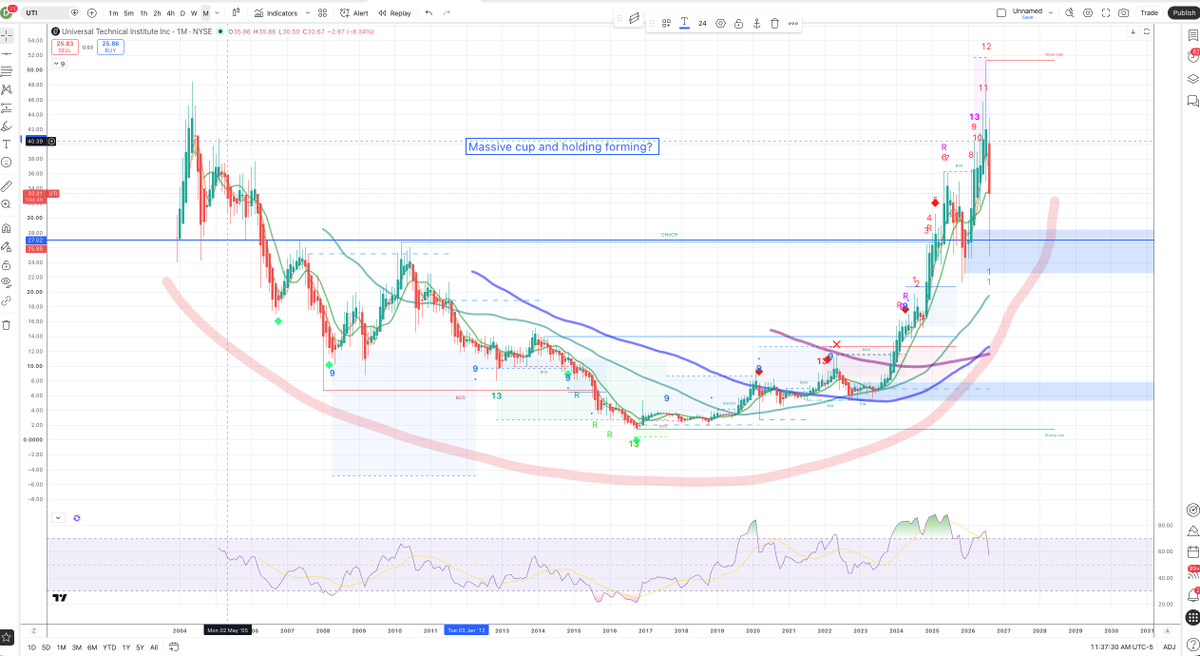
Task: Select the YTD date range
Action: tap(109, 647)
